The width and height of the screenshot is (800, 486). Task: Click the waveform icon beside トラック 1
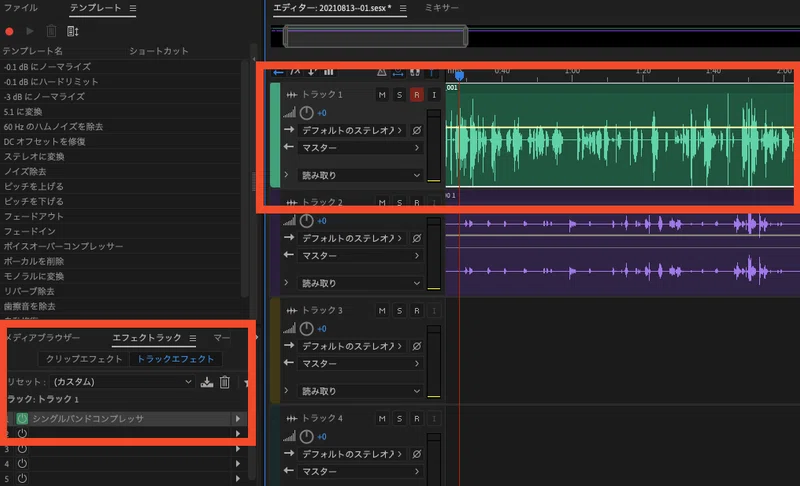tap(291, 95)
